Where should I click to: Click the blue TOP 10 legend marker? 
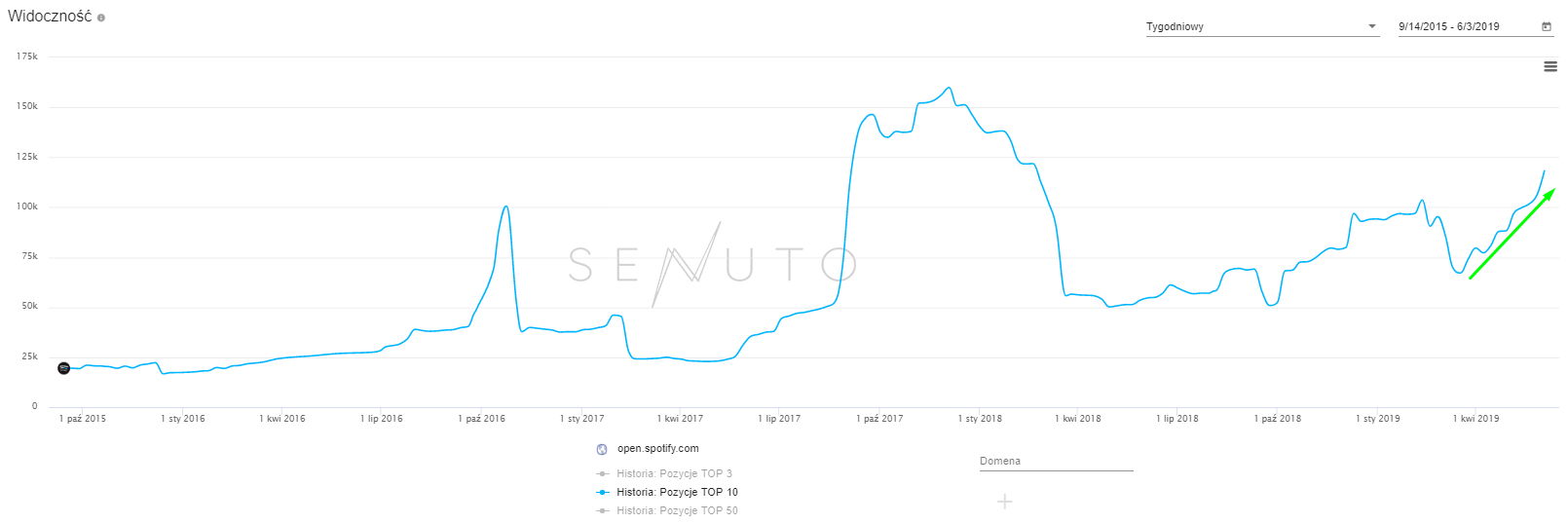coord(603,492)
